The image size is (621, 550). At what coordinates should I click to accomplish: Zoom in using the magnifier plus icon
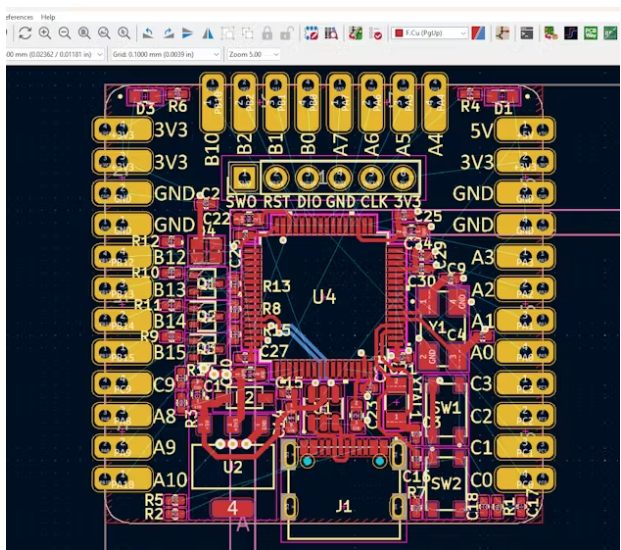pos(45,33)
